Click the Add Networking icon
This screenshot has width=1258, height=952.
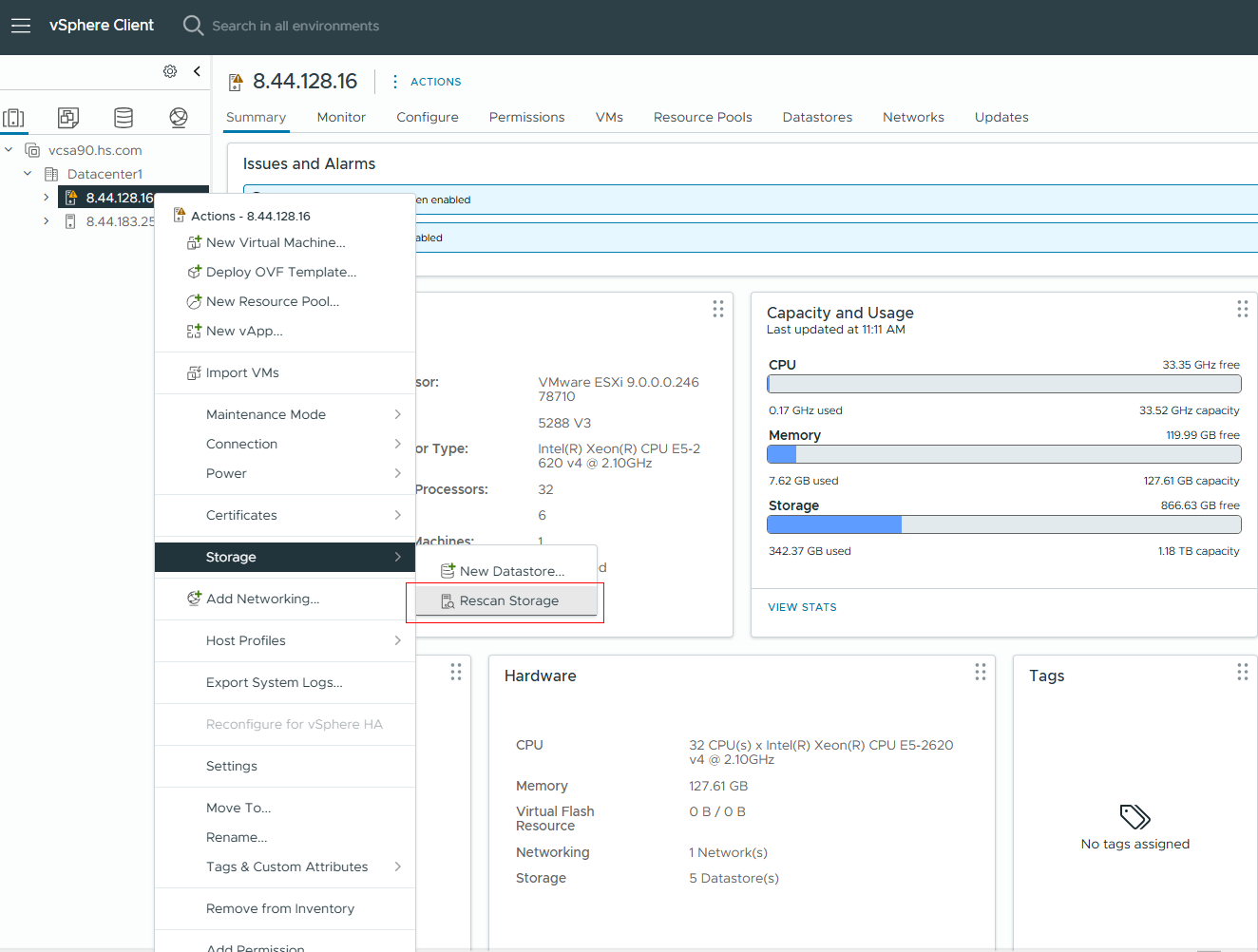tap(194, 599)
